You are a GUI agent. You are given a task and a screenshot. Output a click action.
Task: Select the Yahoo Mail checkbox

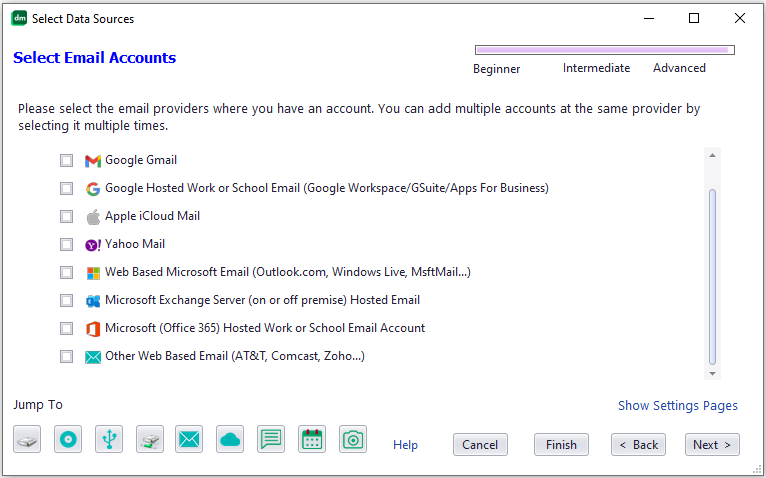pos(66,244)
